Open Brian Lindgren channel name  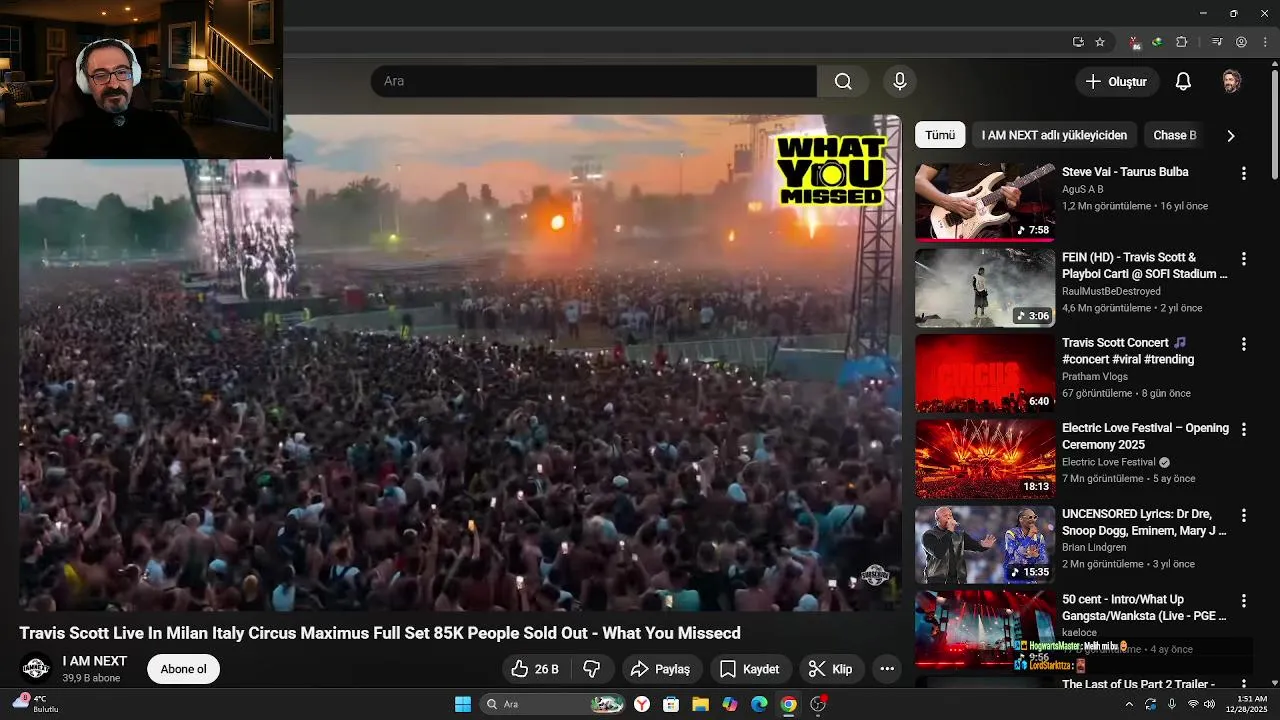[x=1094, y=547]
